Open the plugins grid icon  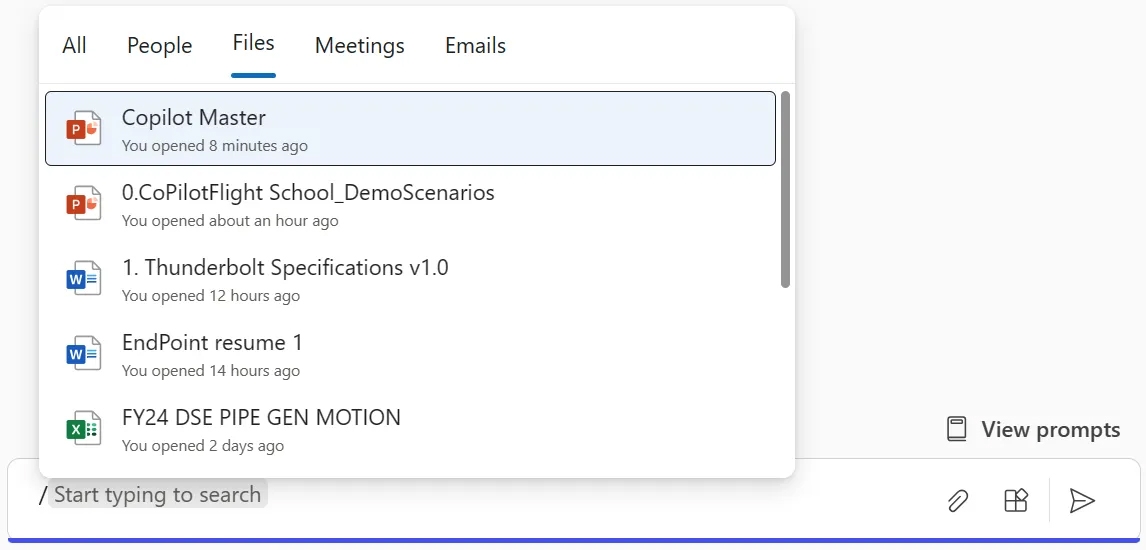(x=1016, y=500)
